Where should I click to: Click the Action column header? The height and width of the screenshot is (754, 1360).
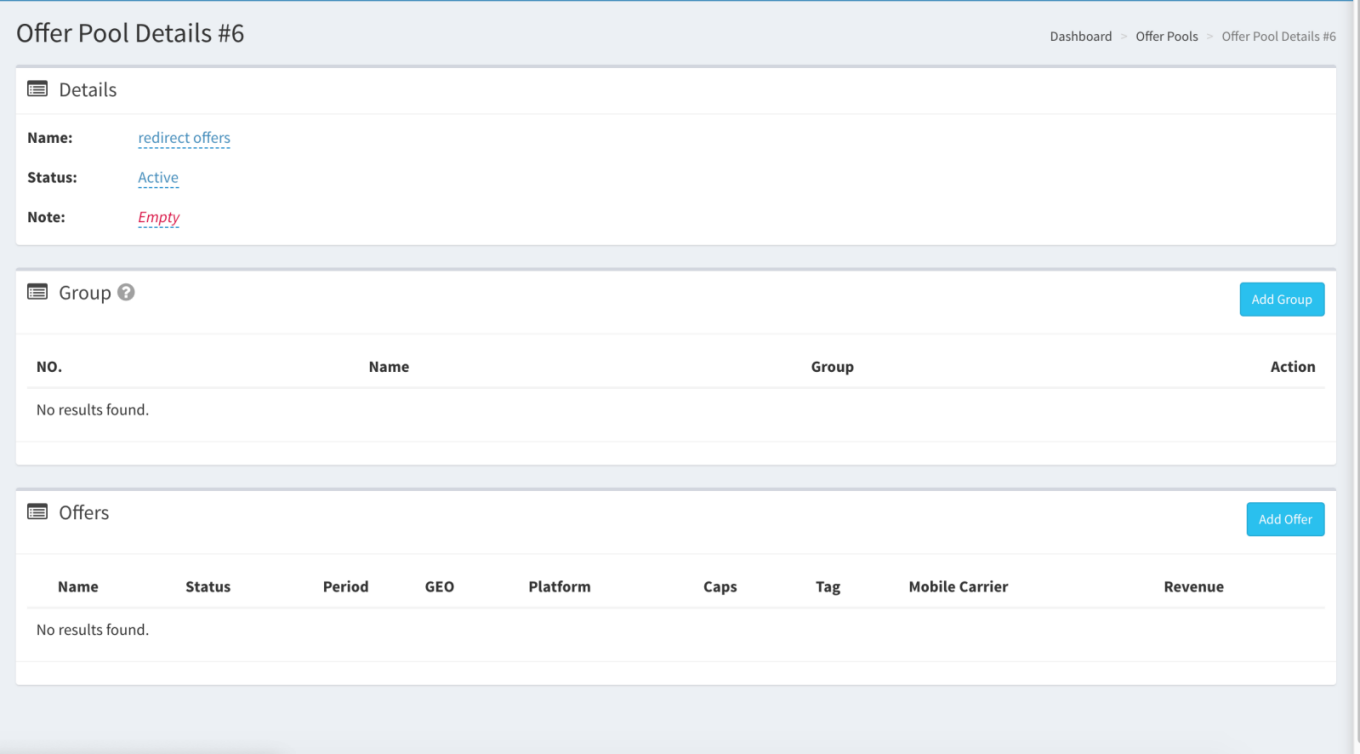(x=1293, y=367)
